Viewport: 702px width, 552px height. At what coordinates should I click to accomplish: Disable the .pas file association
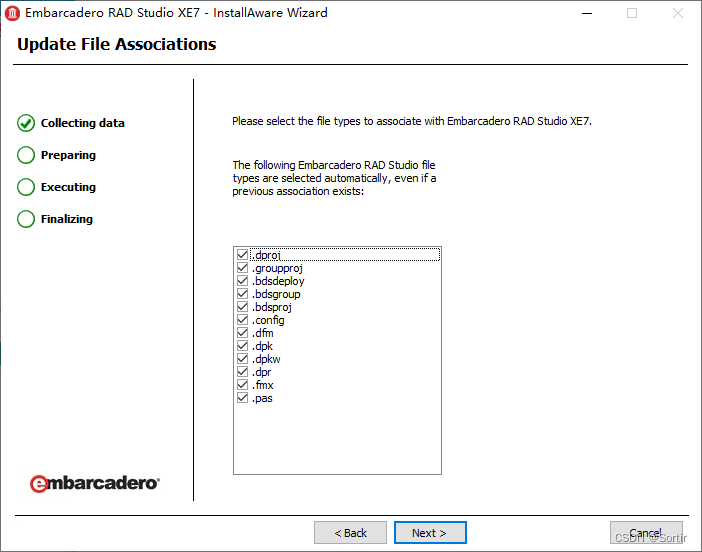(242, 398)
